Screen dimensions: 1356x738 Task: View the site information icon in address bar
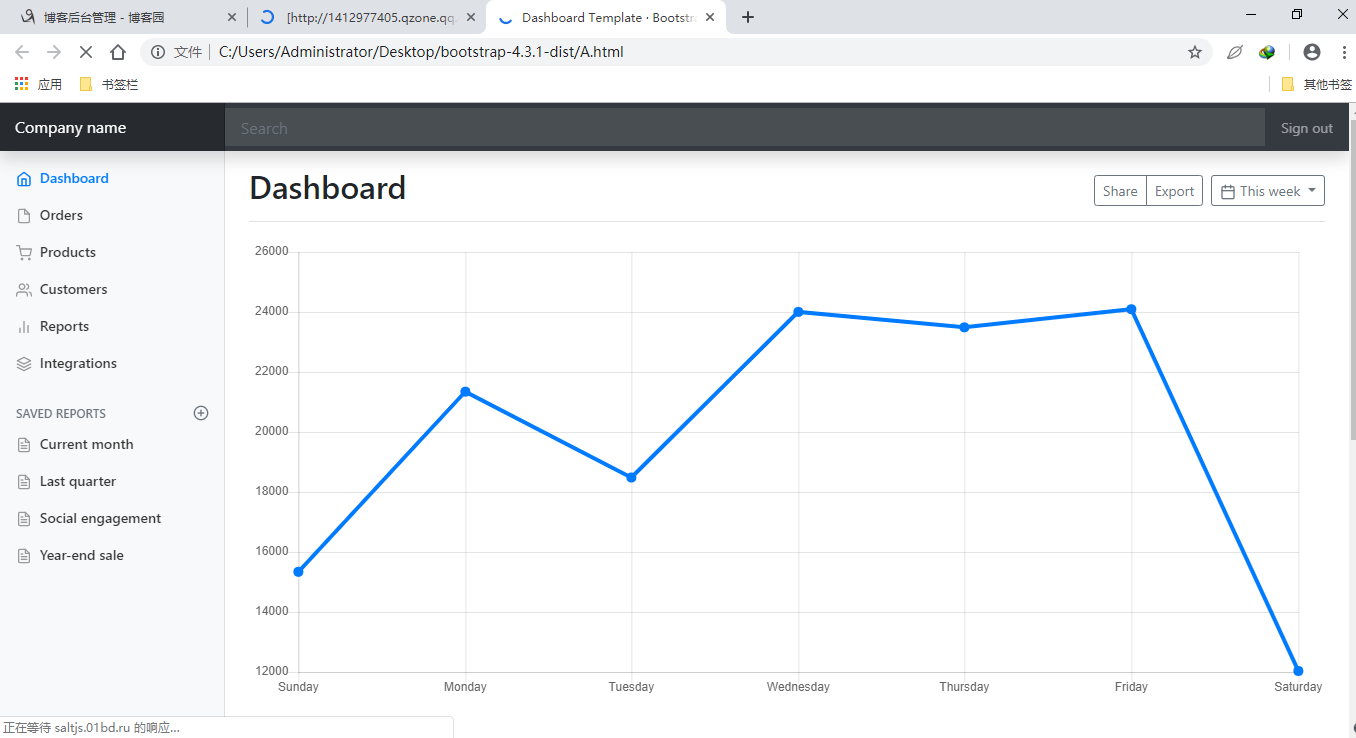158,52
